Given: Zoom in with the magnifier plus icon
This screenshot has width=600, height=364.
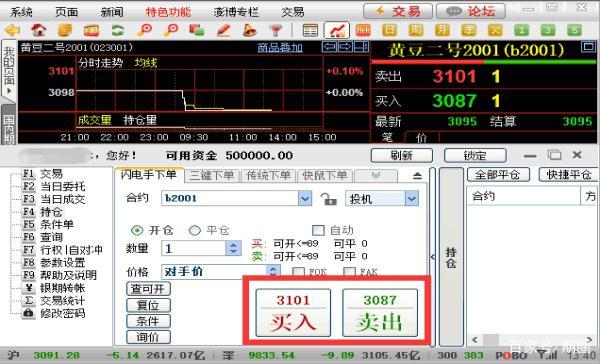Looking at the screenshot, I should coord(145,30).
